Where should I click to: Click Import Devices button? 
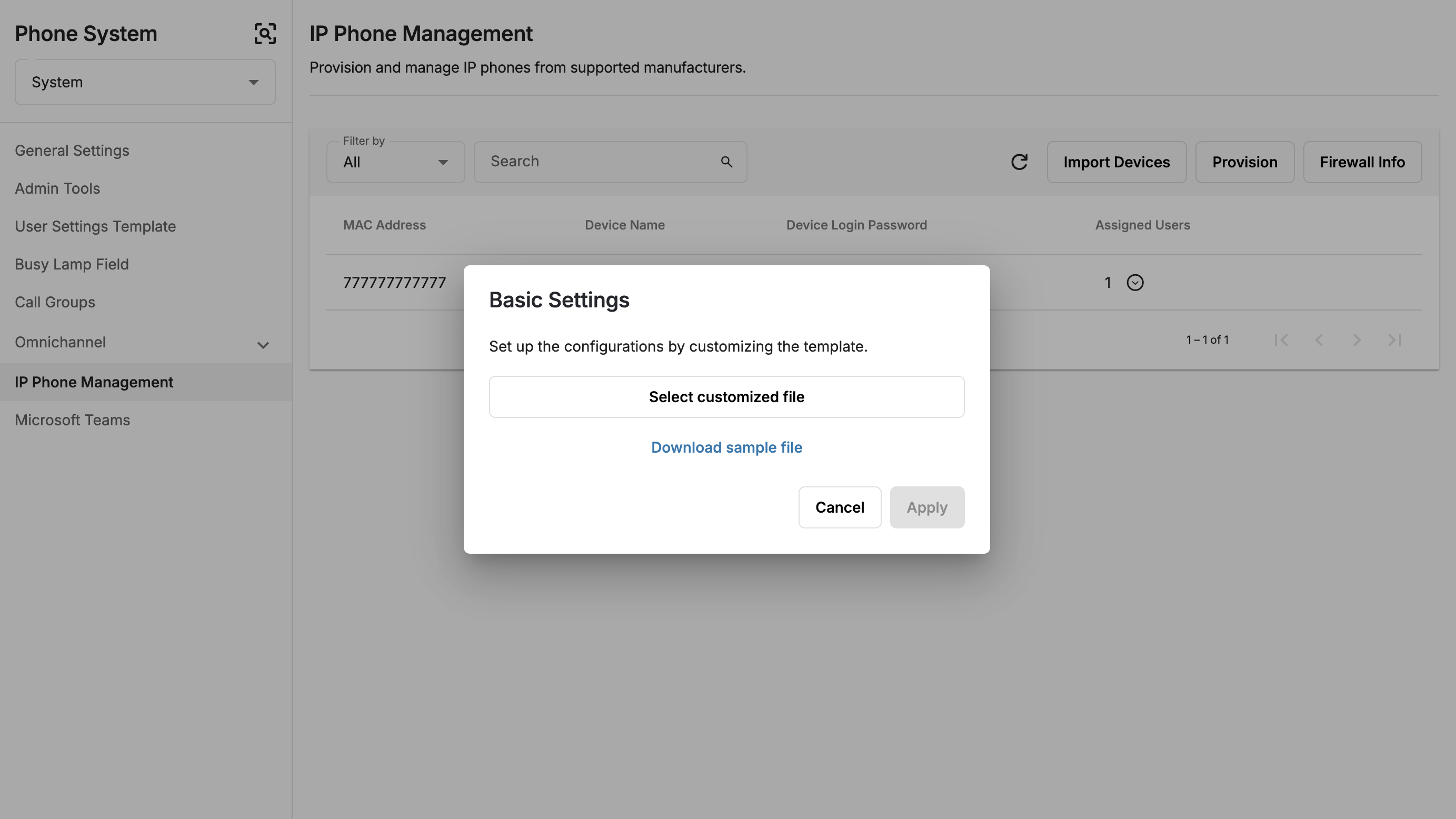pyautogui.click(x=1116, y=162)
